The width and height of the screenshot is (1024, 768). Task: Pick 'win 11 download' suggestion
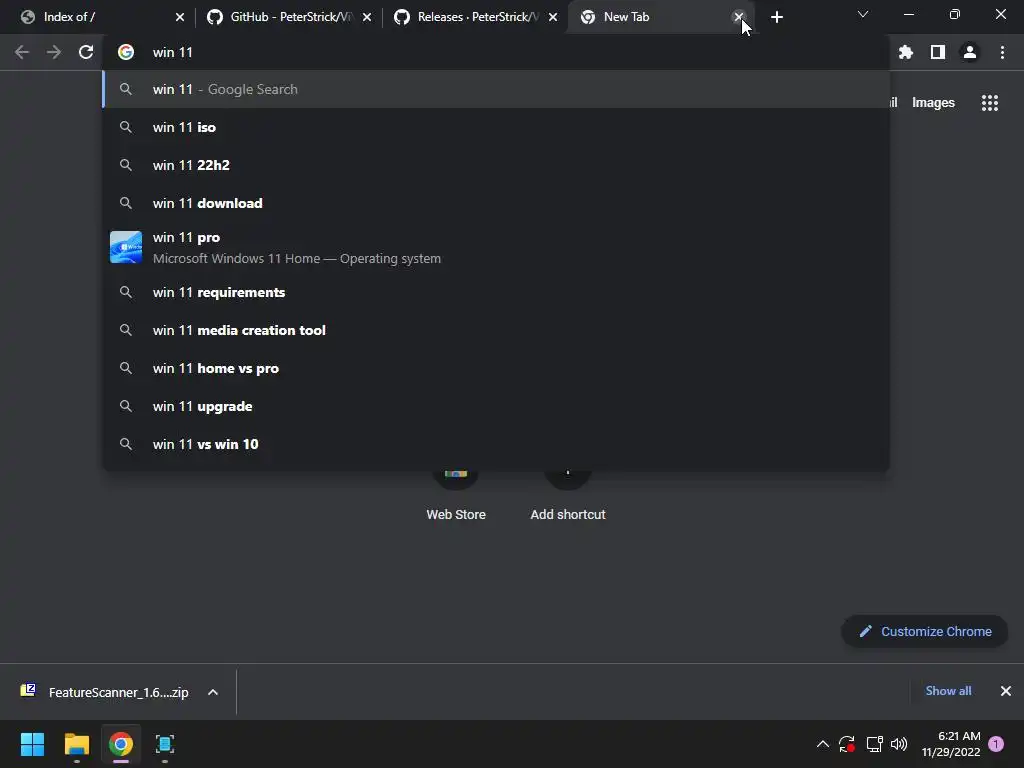pyautogui.click(x=496, y=203)
